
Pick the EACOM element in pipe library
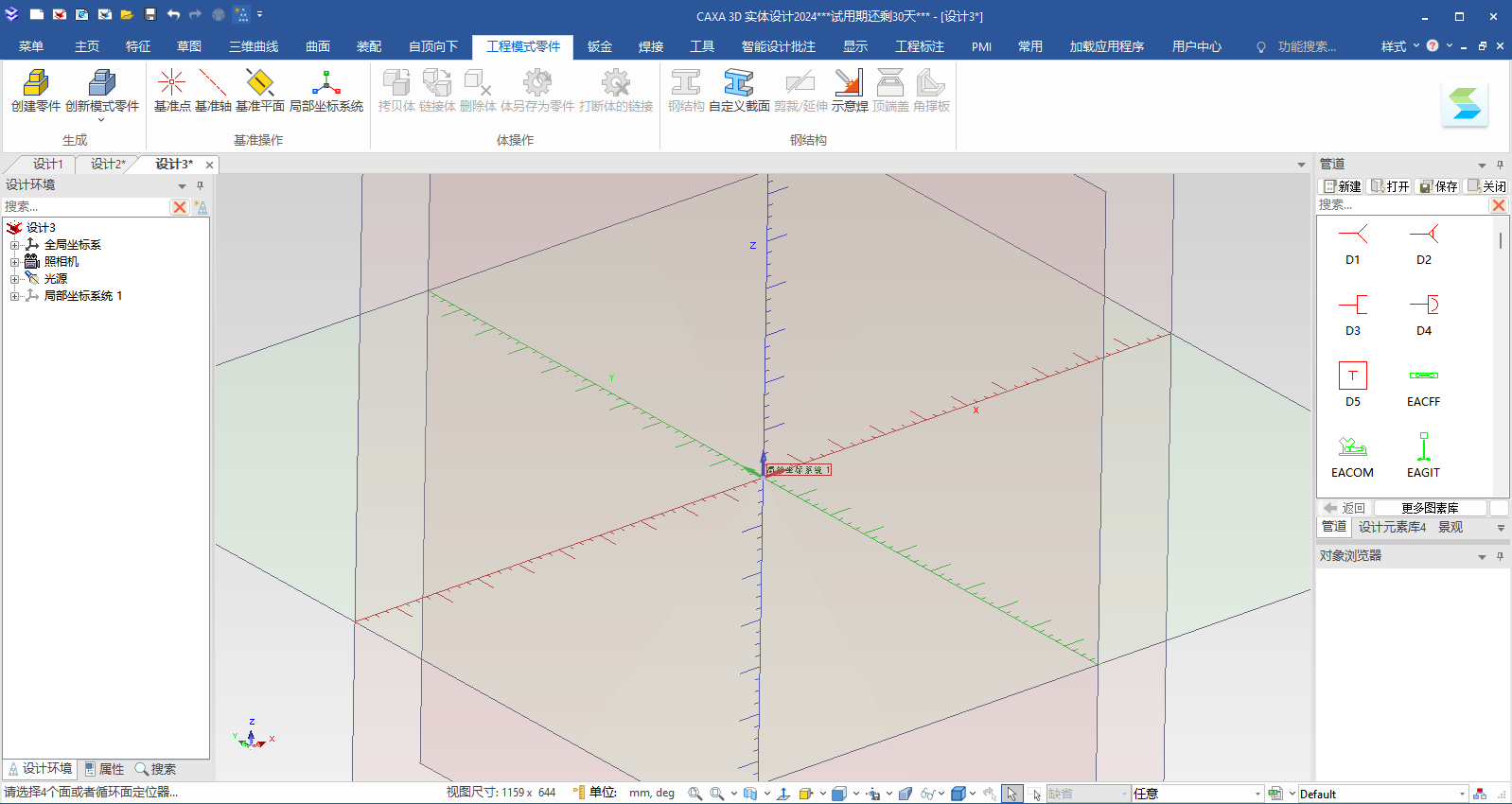pos(1352,446)
